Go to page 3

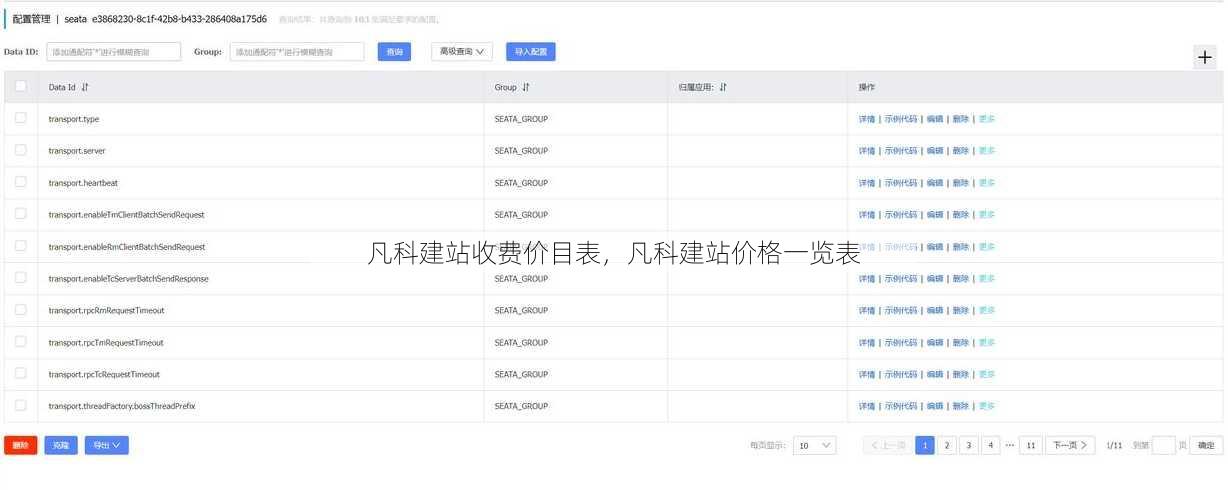[x=969, y=446]
